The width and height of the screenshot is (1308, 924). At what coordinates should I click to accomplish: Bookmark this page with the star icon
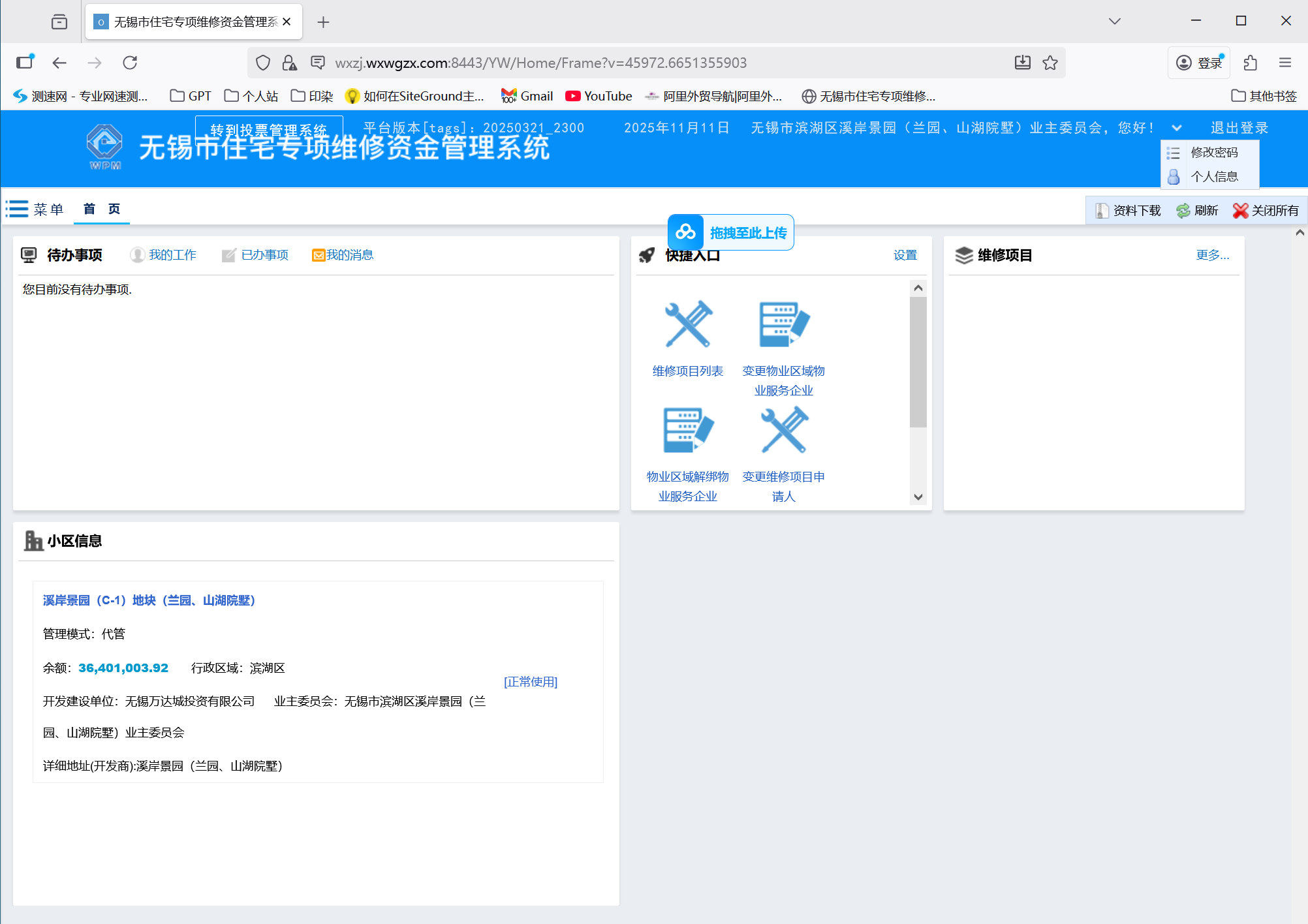1050,63
